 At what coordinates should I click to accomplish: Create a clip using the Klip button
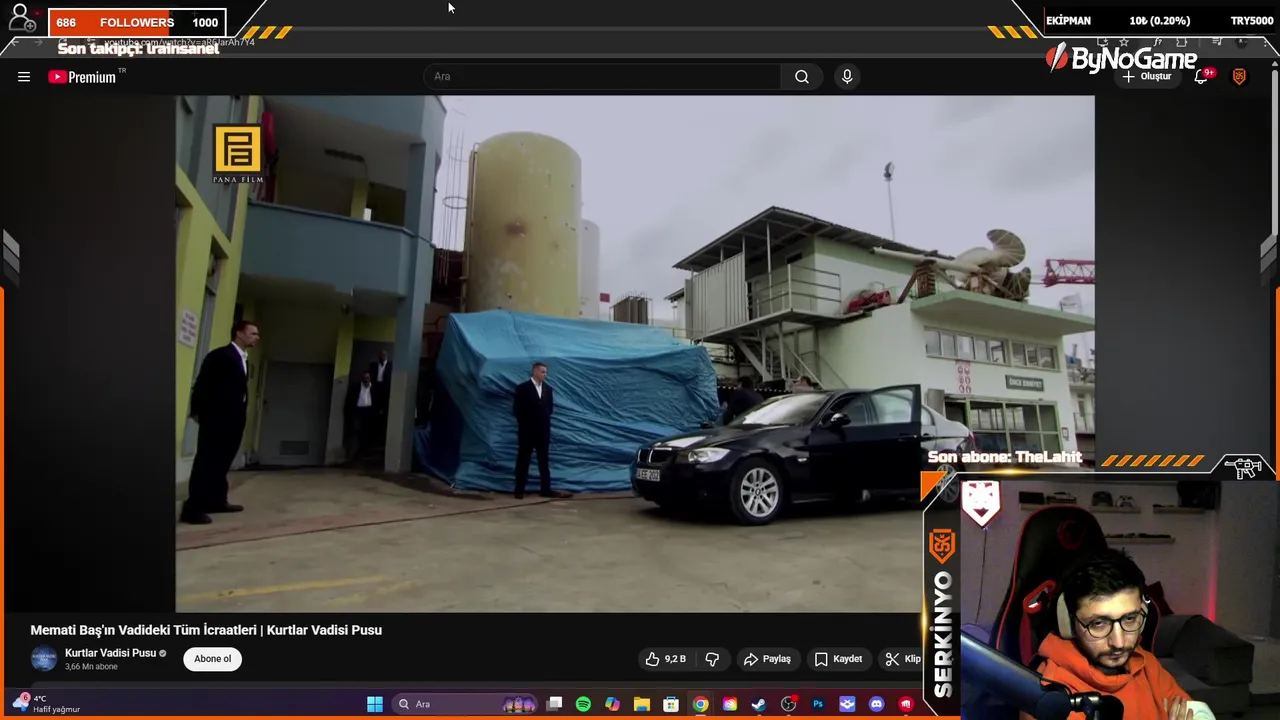pyautogui.click(x=903, y=659)
